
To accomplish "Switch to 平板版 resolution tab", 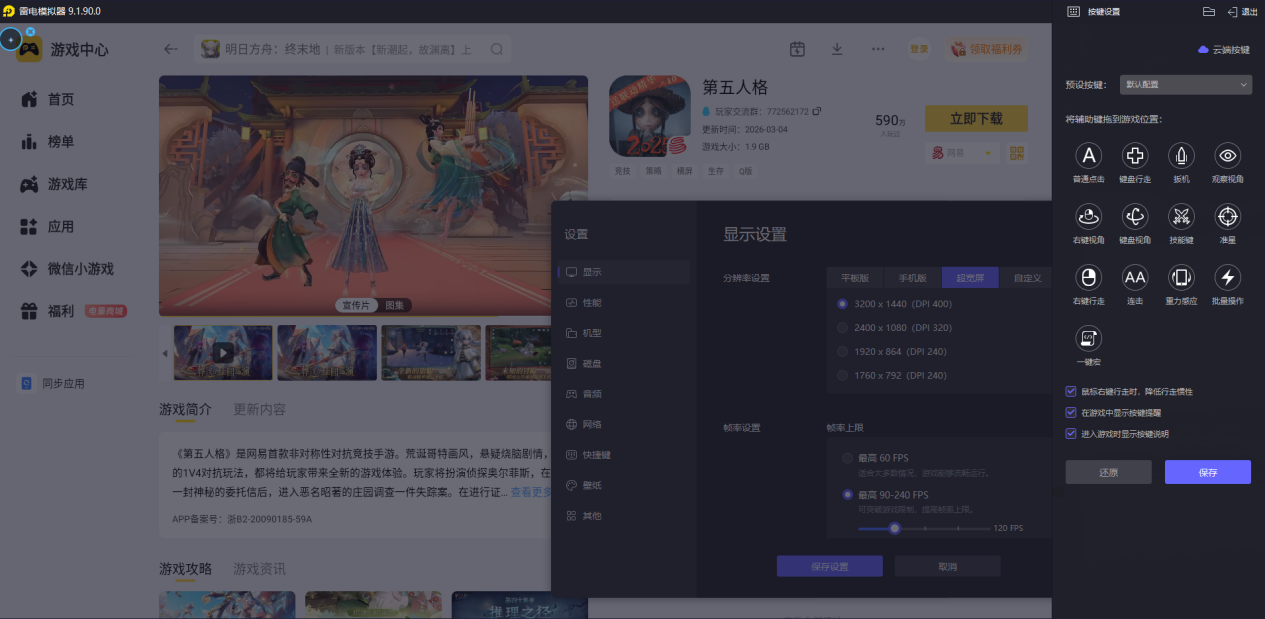I will tap(855, 278).
